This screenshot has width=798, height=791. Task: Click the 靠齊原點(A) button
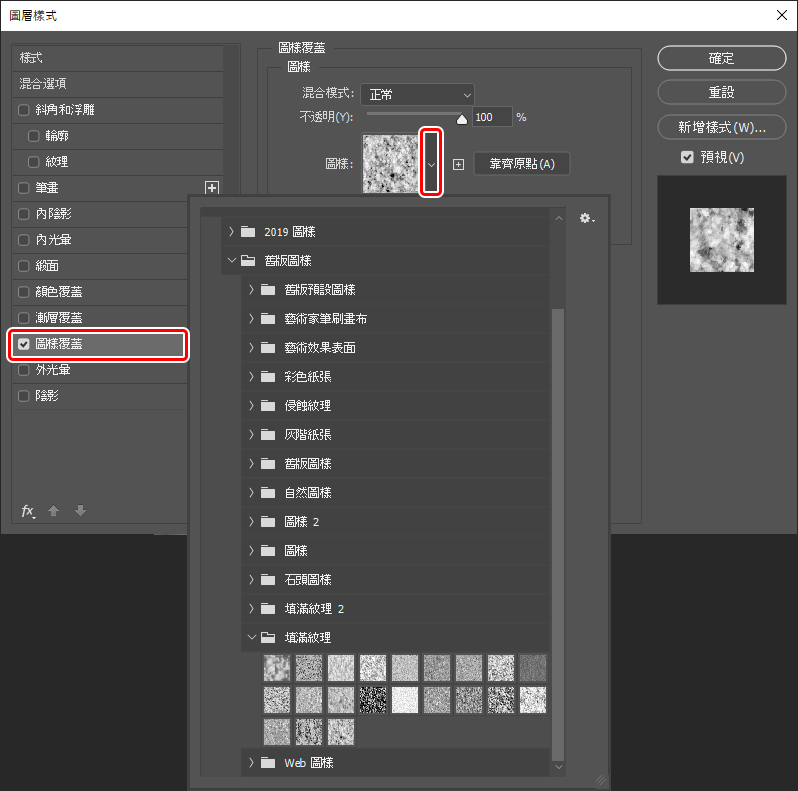point(521,164)
